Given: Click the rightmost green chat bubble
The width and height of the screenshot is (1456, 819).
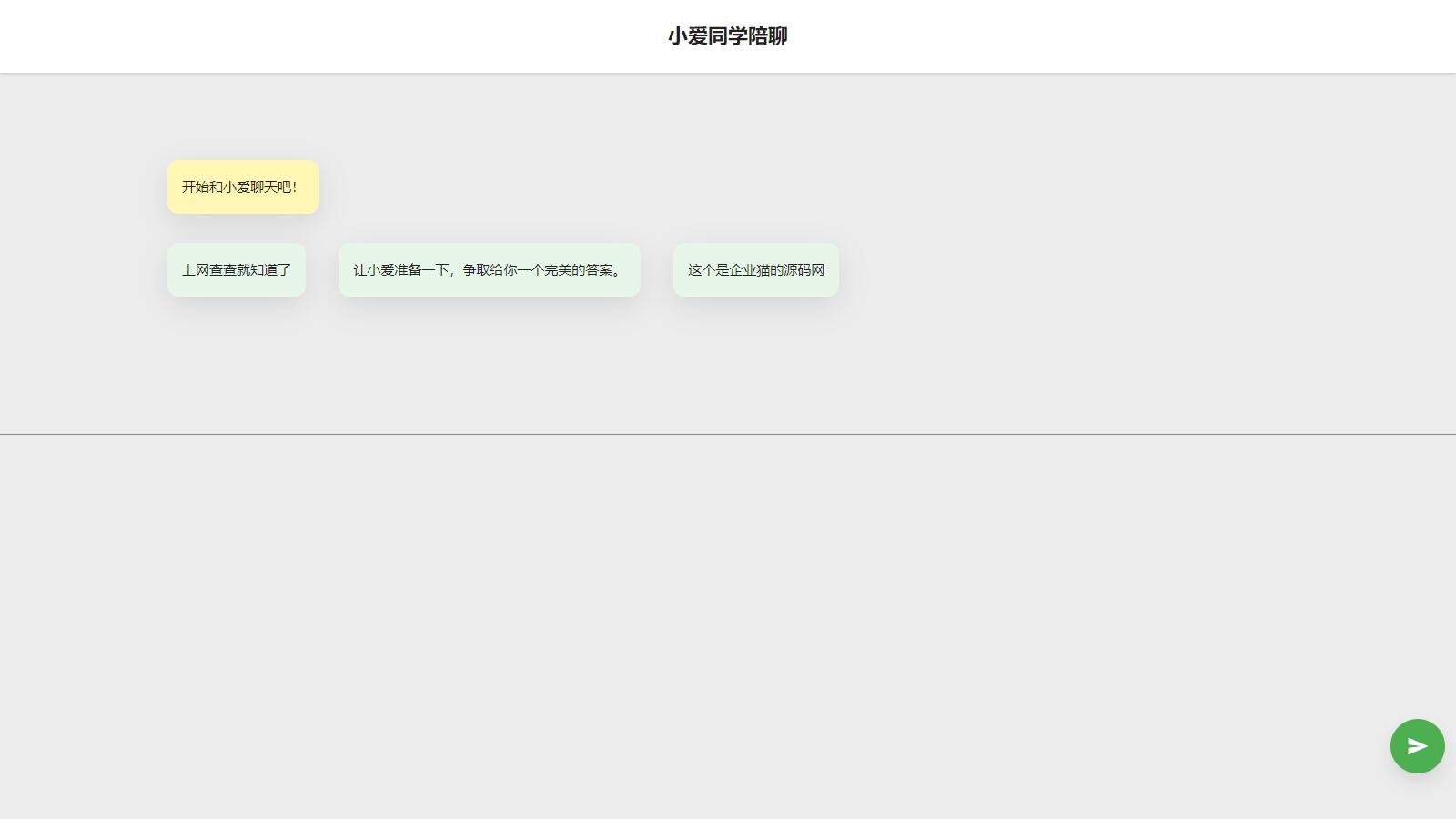Looking at the screenshot, I should pyautogui.click(x=755, y=270).
